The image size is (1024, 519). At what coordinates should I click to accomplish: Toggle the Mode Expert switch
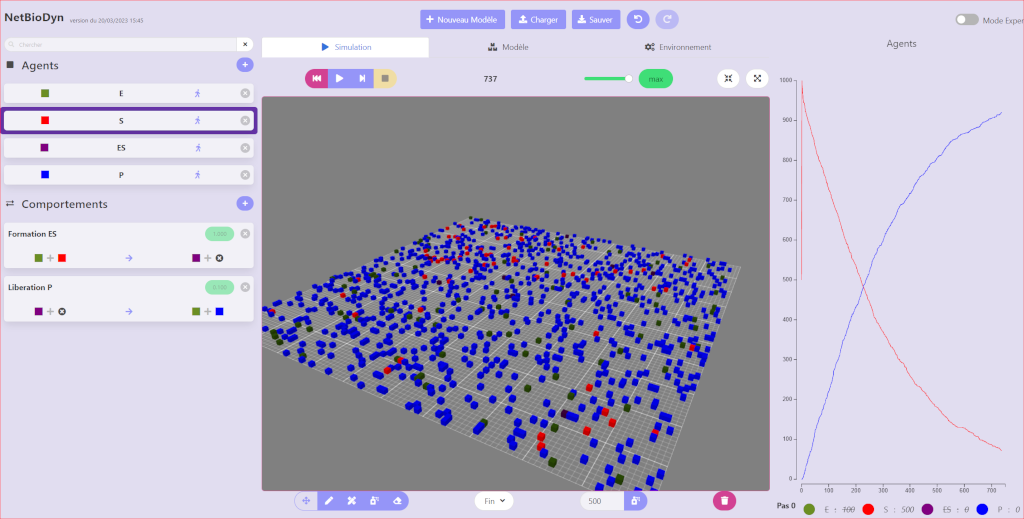(966, 20)
